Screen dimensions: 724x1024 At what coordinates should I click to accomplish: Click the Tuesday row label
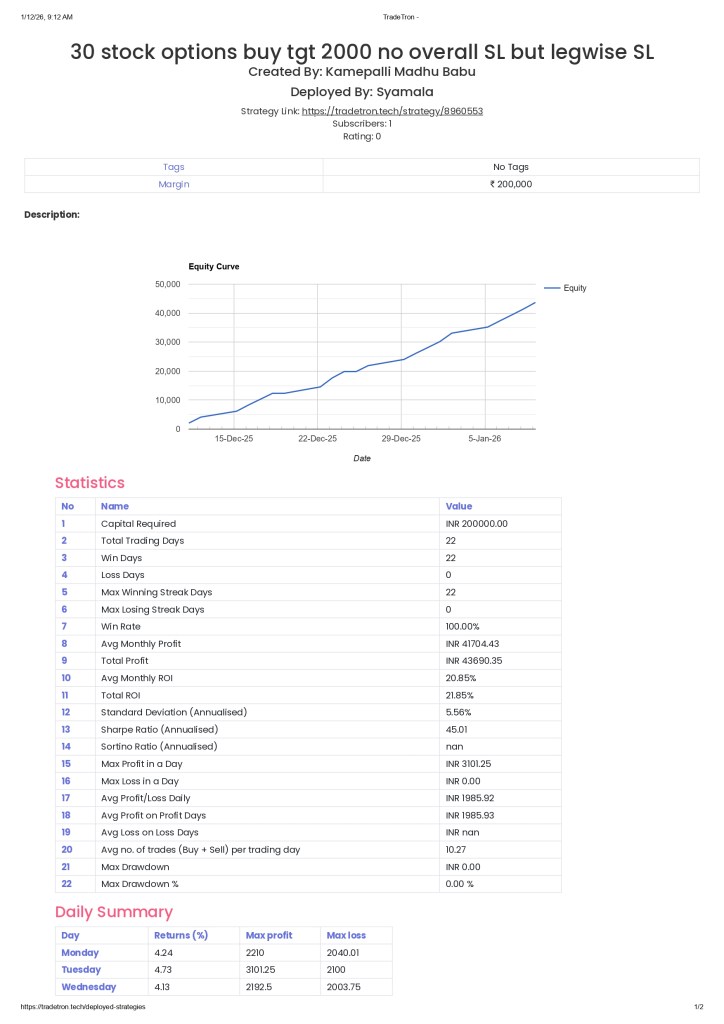click(x=81, y=970)
